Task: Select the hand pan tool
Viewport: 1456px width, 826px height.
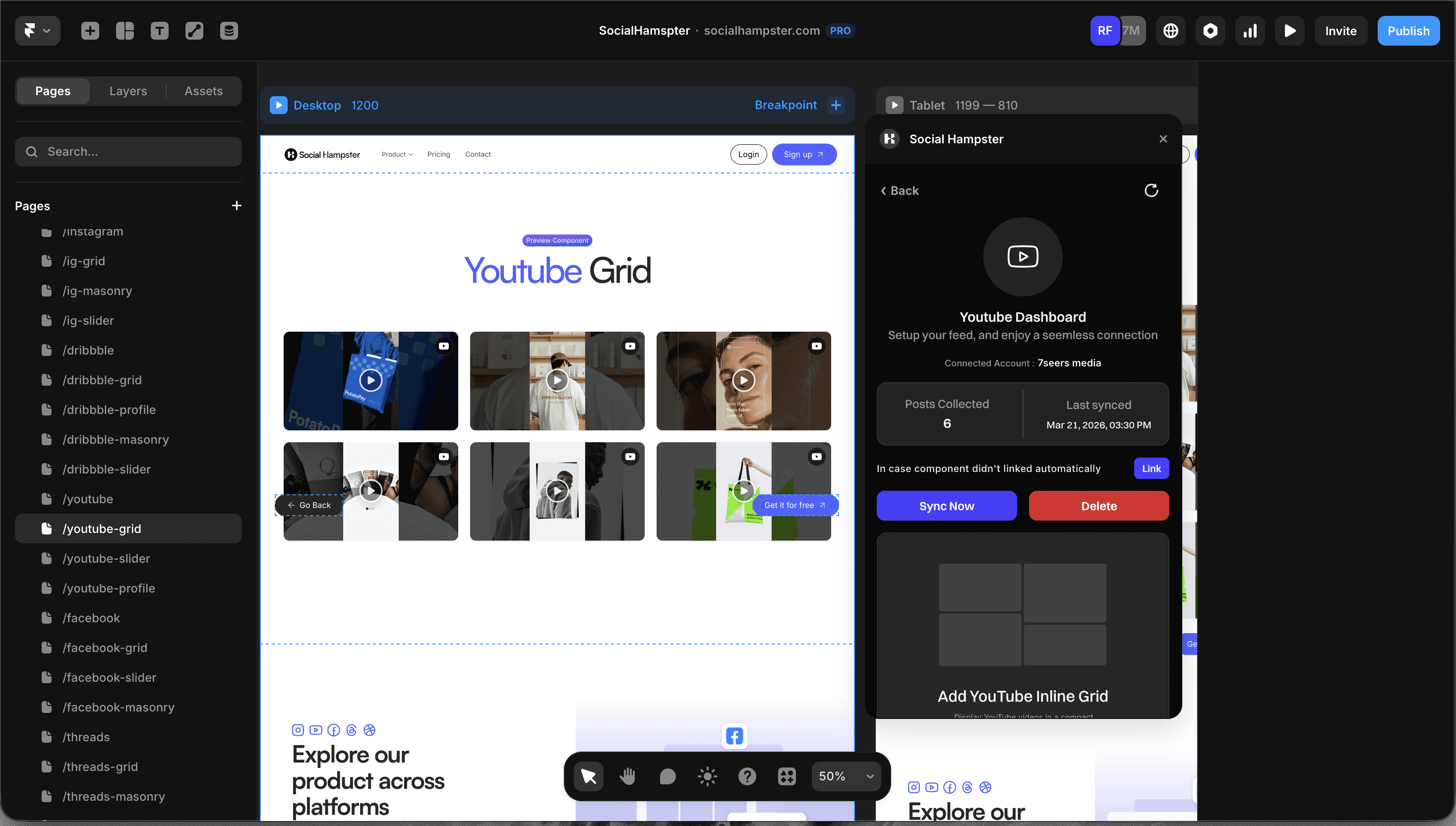Action: tap(627, 776)
